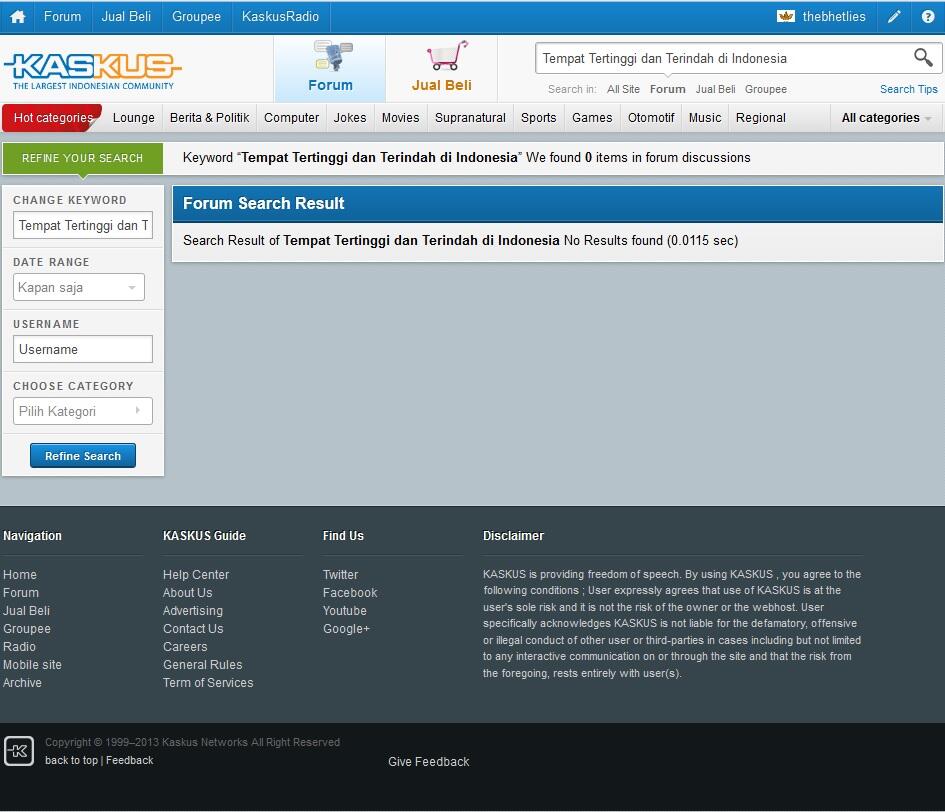The height and width of the screenshot is (812, 945).
Task: Go to the Berita & Politik category
Action: point(209,118)
